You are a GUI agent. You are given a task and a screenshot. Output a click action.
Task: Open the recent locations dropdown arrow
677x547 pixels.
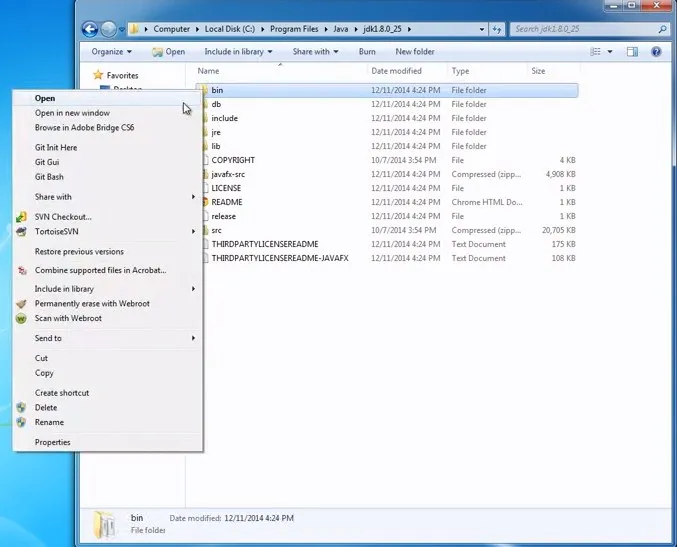122,30
